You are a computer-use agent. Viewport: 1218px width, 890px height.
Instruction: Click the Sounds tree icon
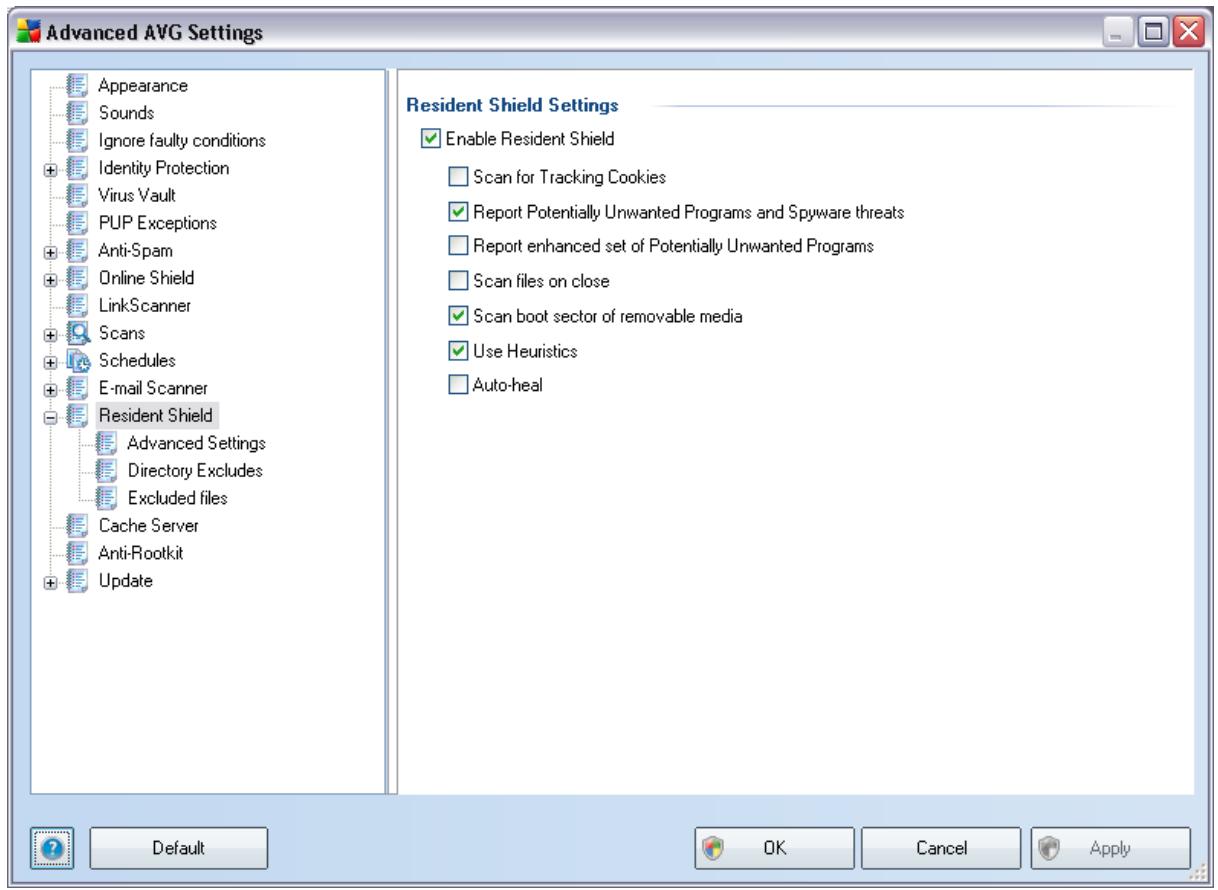click(79, 114)
